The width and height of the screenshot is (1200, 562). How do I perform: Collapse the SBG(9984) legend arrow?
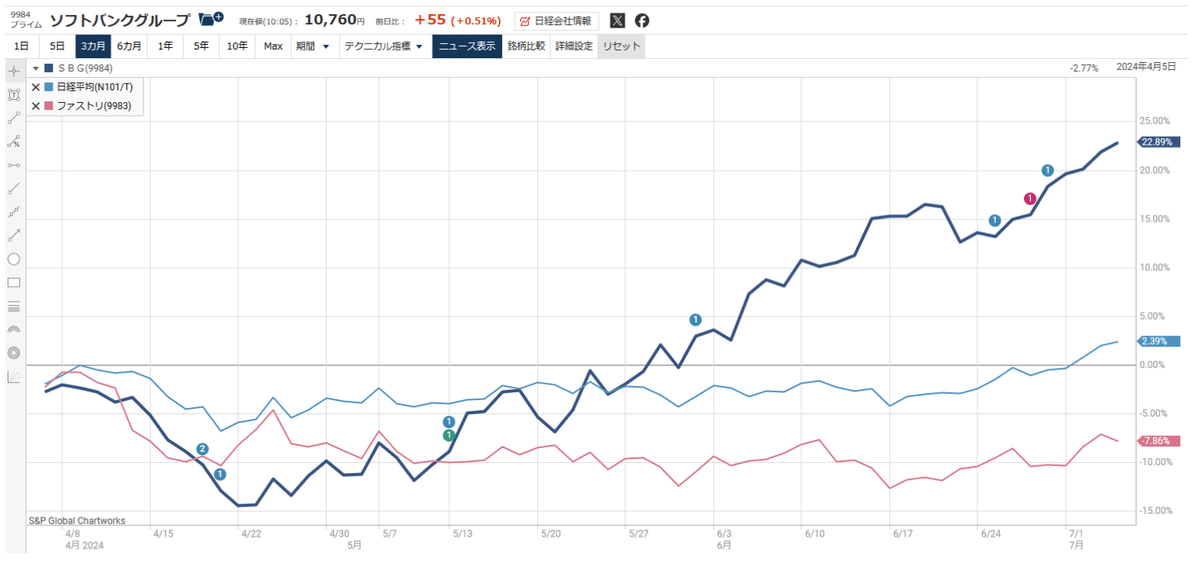click(36, 68)
